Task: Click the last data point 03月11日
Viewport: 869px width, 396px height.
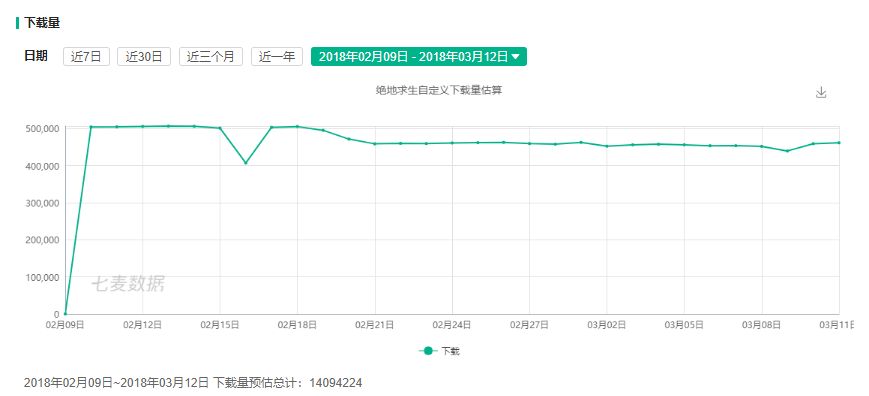Action: coord(839,143)
